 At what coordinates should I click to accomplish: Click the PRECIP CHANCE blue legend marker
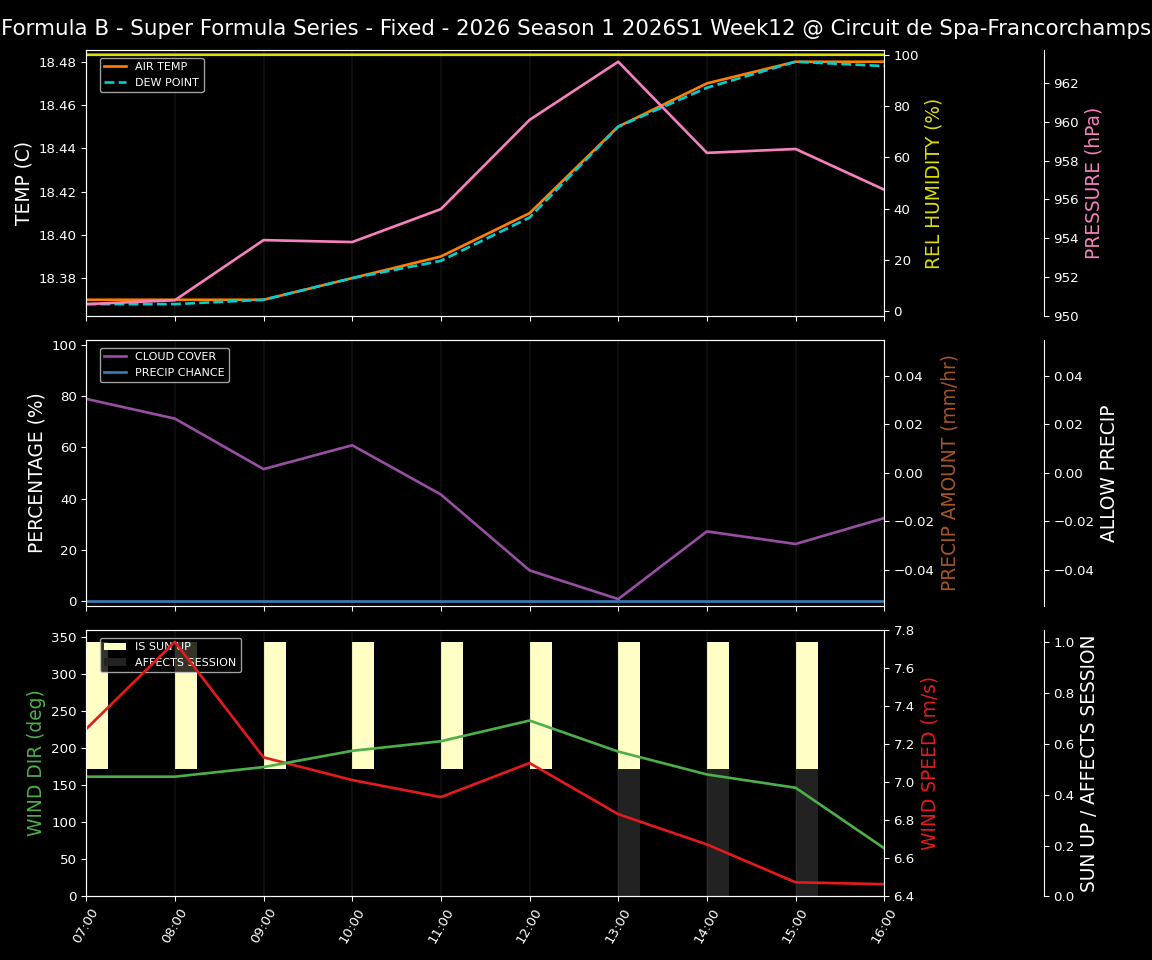pyautogui.click(x=116, y=371)
